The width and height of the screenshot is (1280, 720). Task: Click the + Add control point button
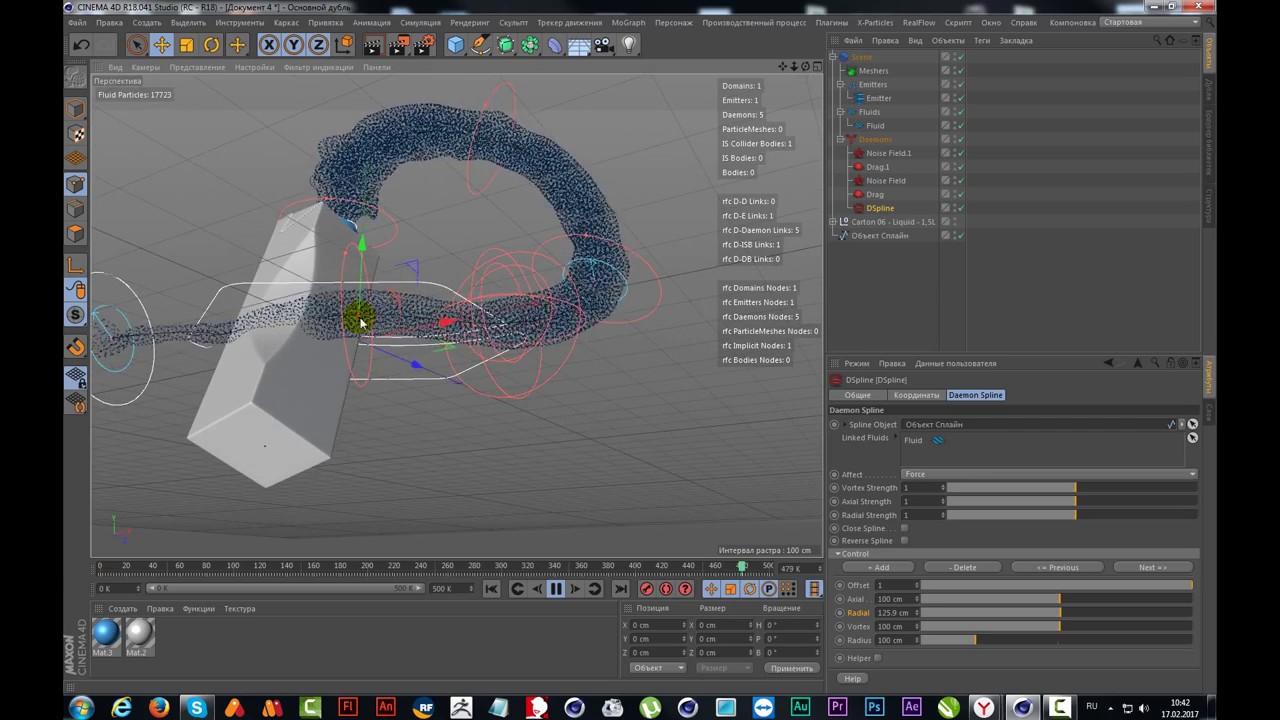pos(878,567)
